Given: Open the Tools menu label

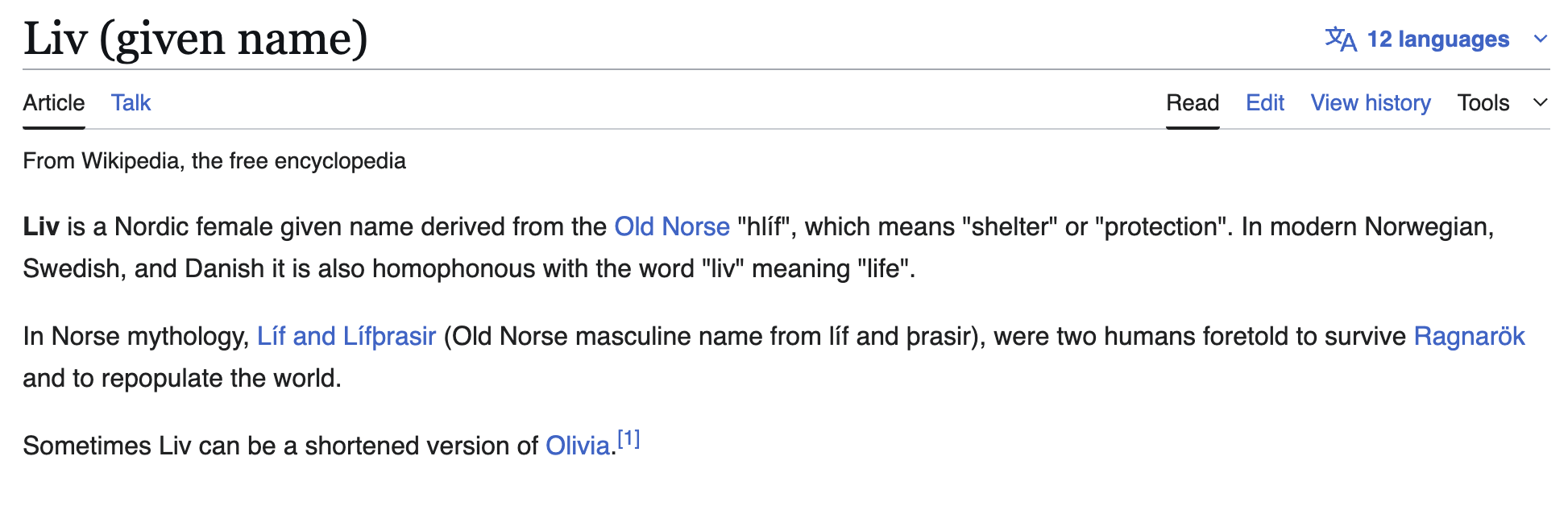Looking at the screenshot, I should pos(1483,103).
